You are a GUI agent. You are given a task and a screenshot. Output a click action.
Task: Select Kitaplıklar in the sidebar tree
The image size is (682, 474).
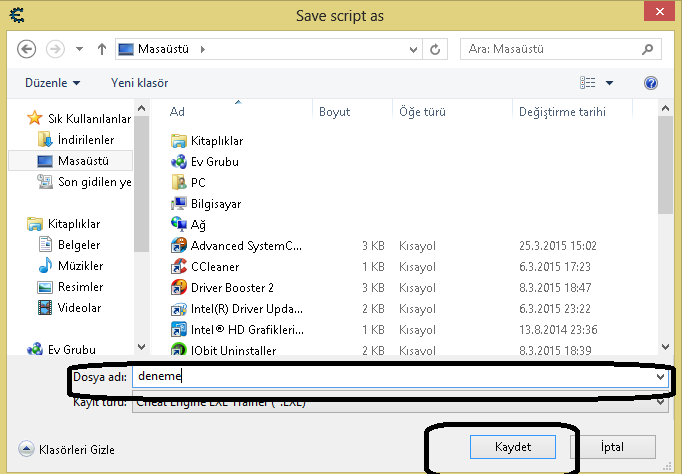pos(64,224)
